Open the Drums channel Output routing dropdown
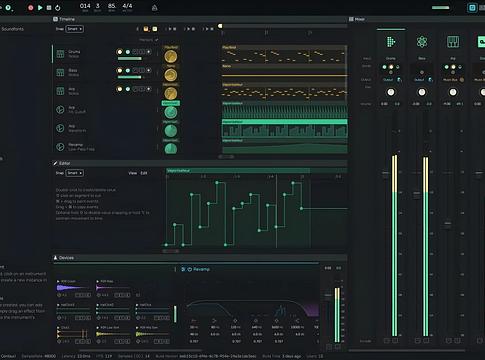Image resolution: width=485 pixels, height=360 pixels. coord(388,80)
